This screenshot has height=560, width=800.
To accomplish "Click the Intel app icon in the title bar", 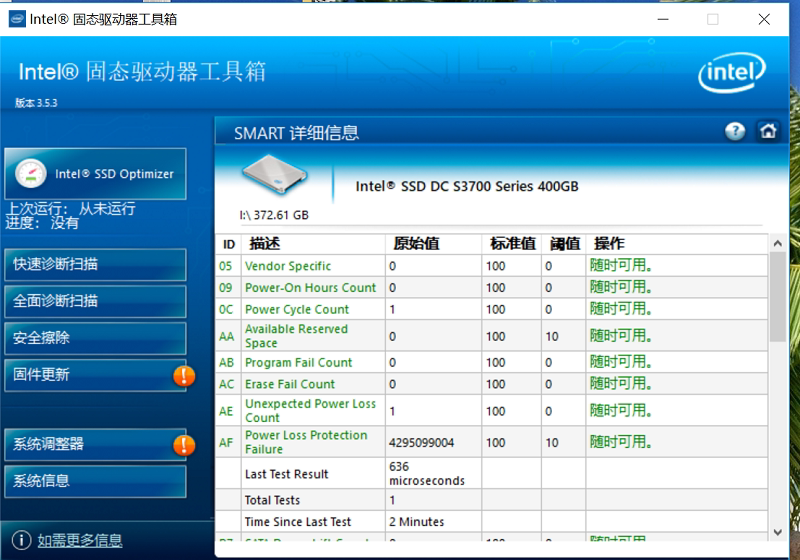I will [17, 19].
